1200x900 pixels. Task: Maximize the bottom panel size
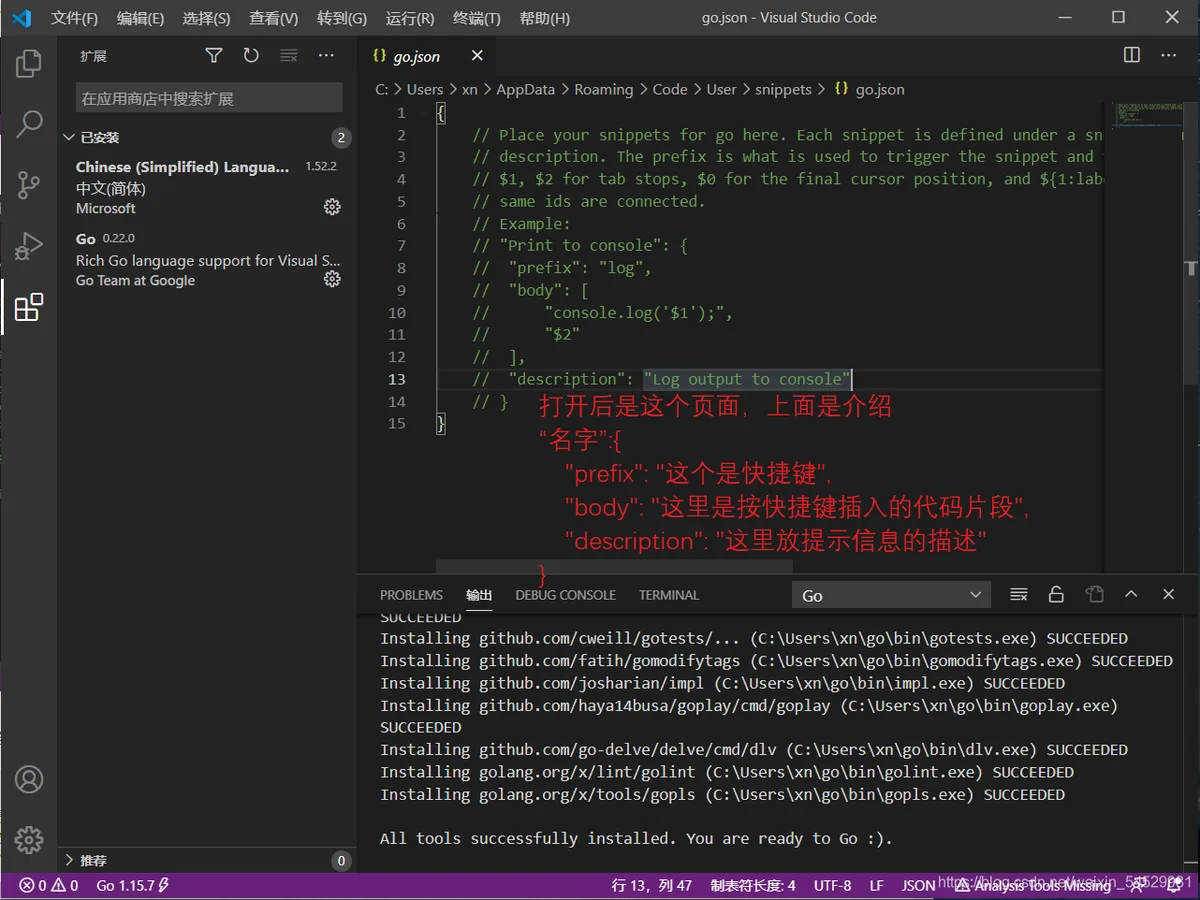point(1131,595)
